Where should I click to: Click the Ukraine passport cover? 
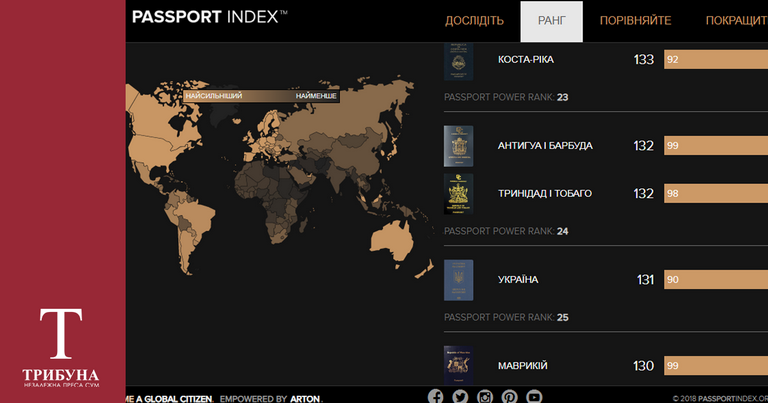click(458, 280)
